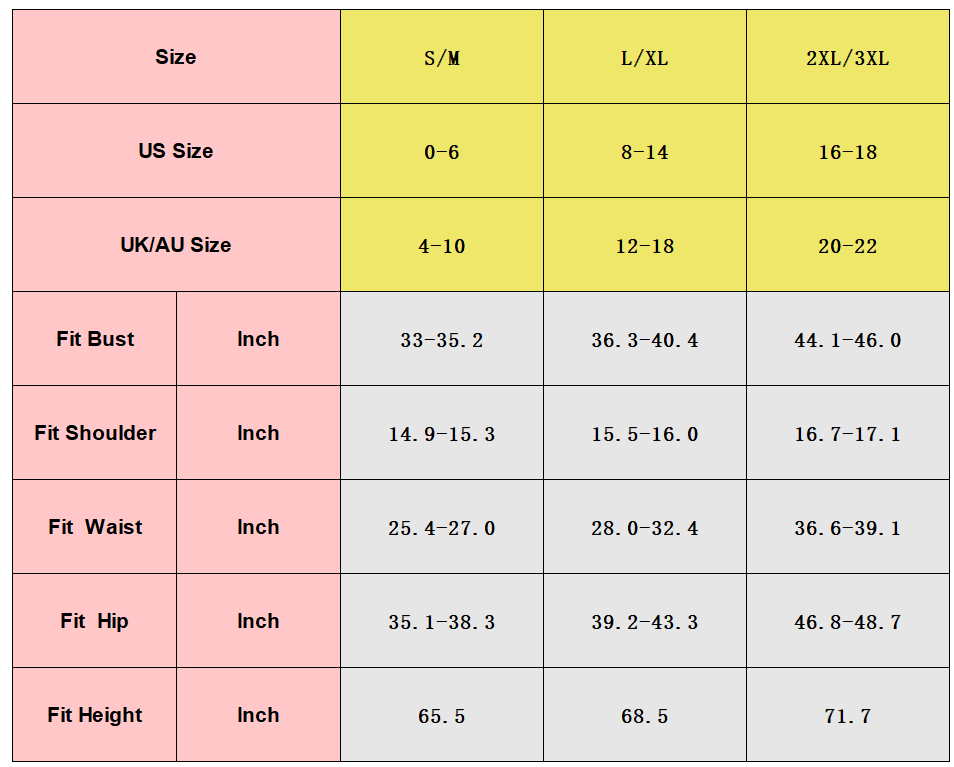Select the 28.0-32.4 waist cell

[x=645, y=526]
